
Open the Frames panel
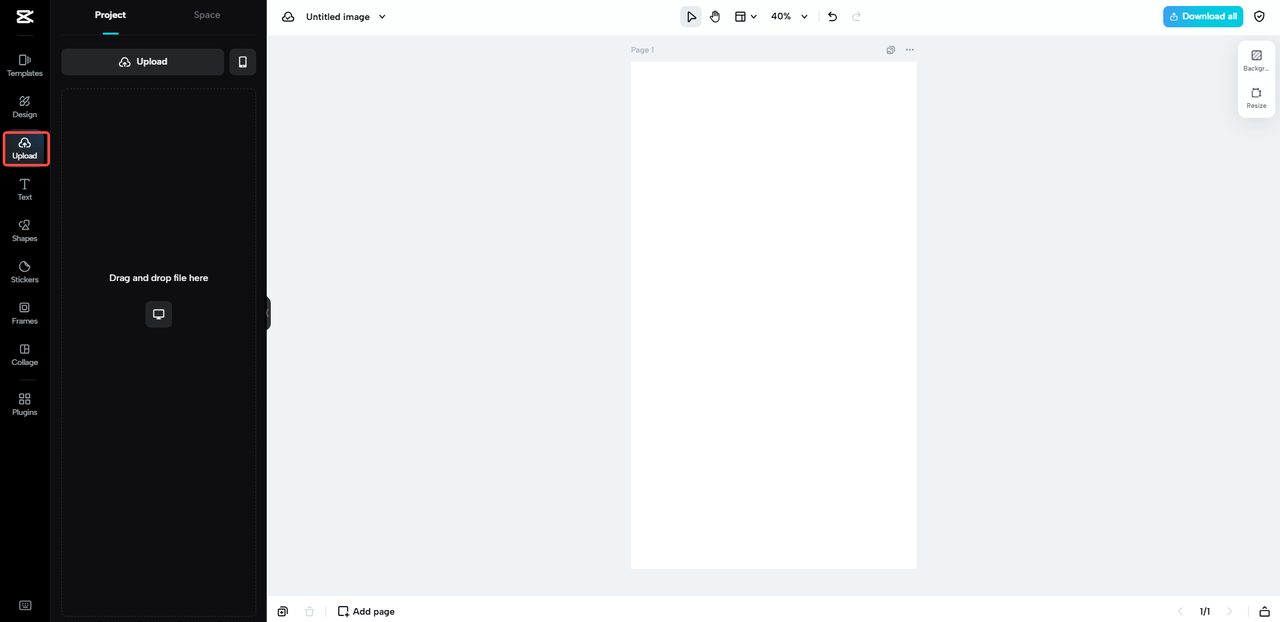24,313
